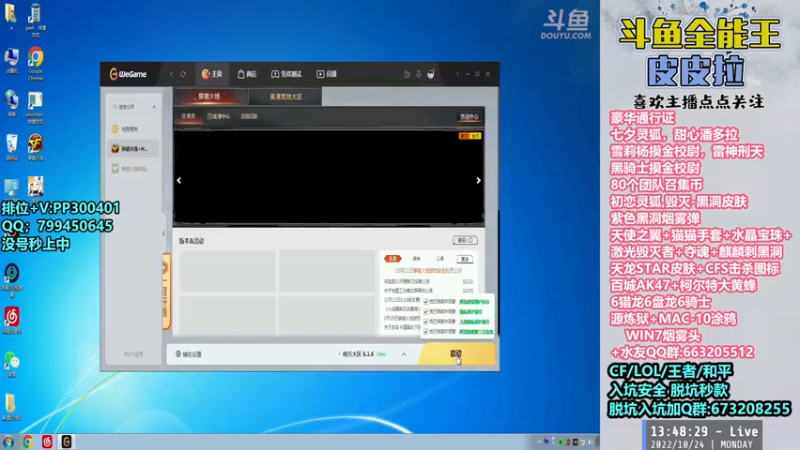800x450 pixels.
Task: Open the 先锋测试 tab
Action: (286, 74)
